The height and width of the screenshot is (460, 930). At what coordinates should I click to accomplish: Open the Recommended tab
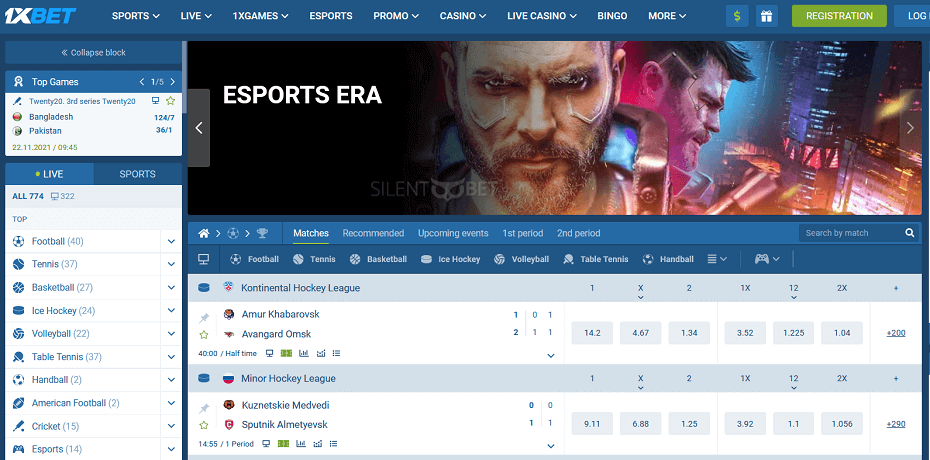373,234
